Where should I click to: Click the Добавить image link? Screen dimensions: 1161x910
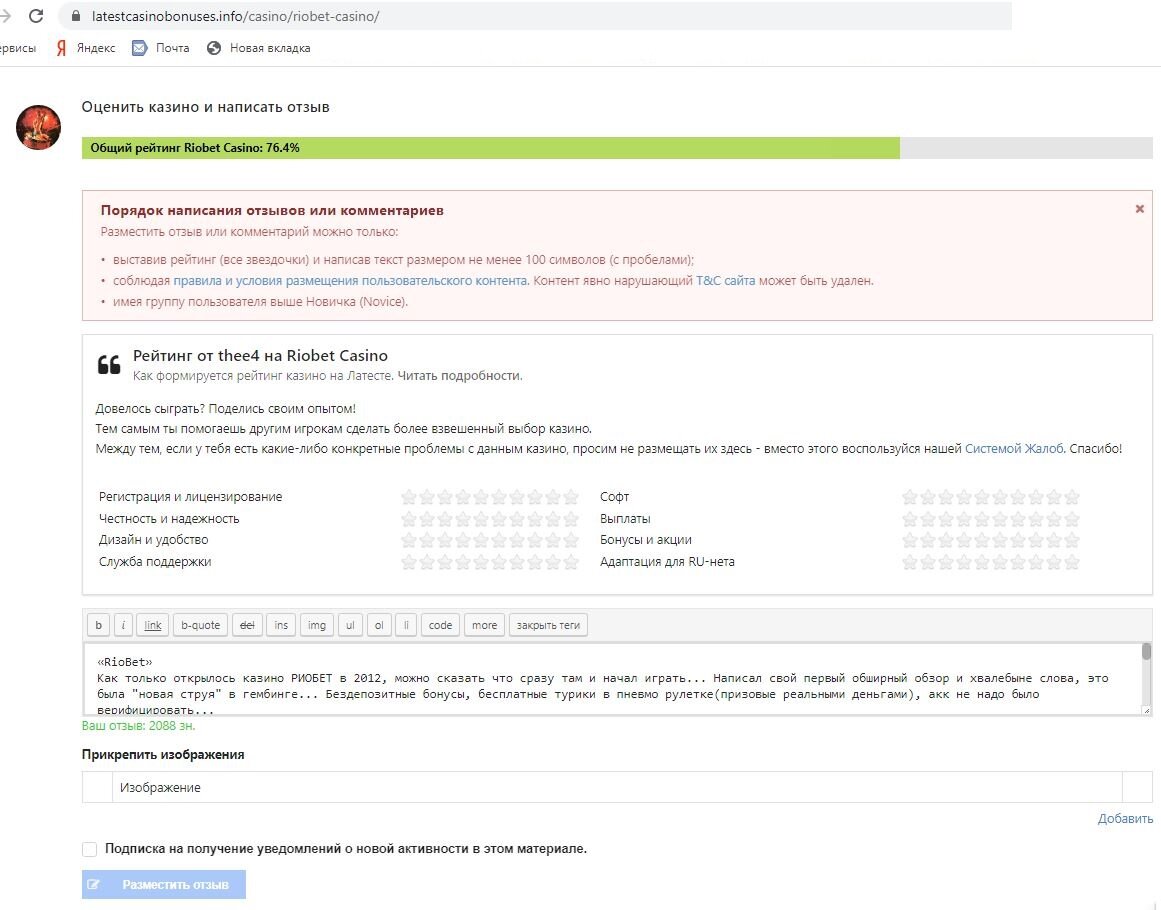[1125, 818]
